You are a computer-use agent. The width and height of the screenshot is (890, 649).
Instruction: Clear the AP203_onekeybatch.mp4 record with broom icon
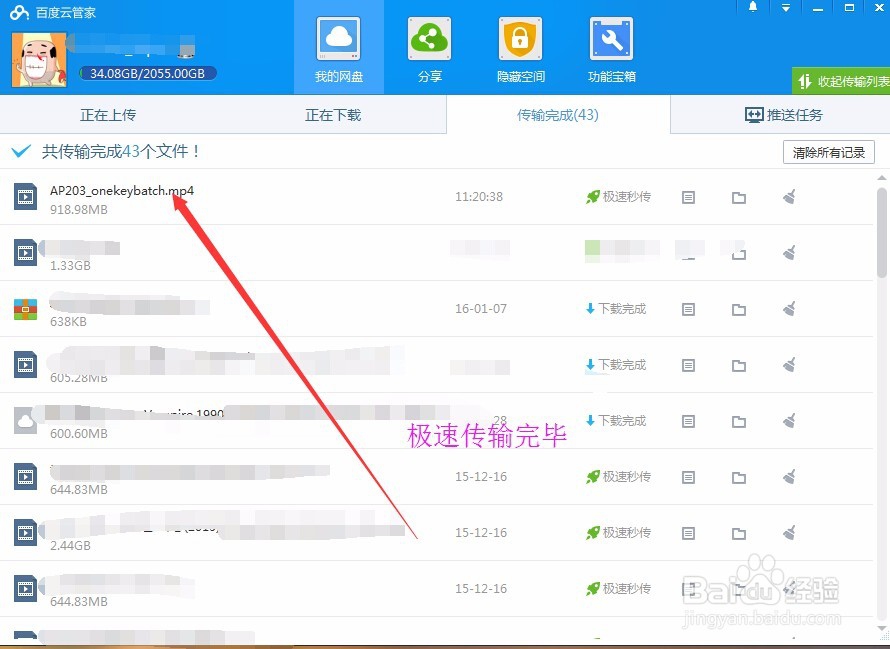point(789,196)
